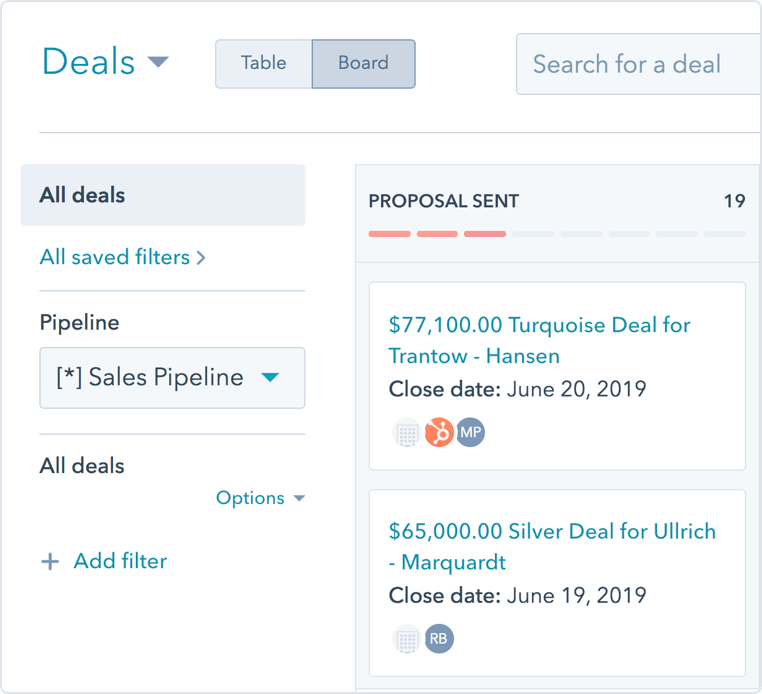762x694 pixels.
Task: Click the MP owner avatar
Action: coord(470,433)
